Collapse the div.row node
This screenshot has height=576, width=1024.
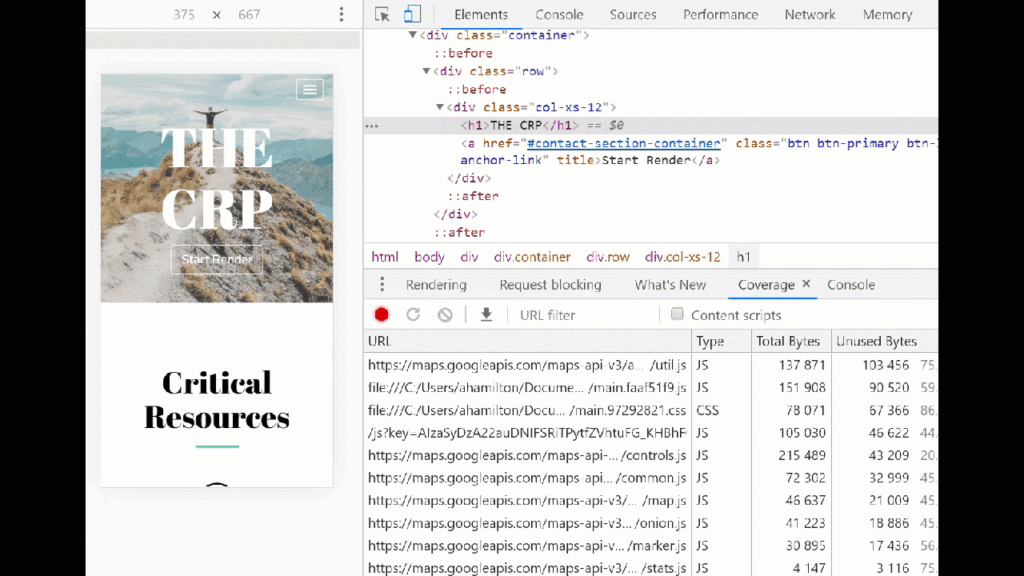coord(425,71)
